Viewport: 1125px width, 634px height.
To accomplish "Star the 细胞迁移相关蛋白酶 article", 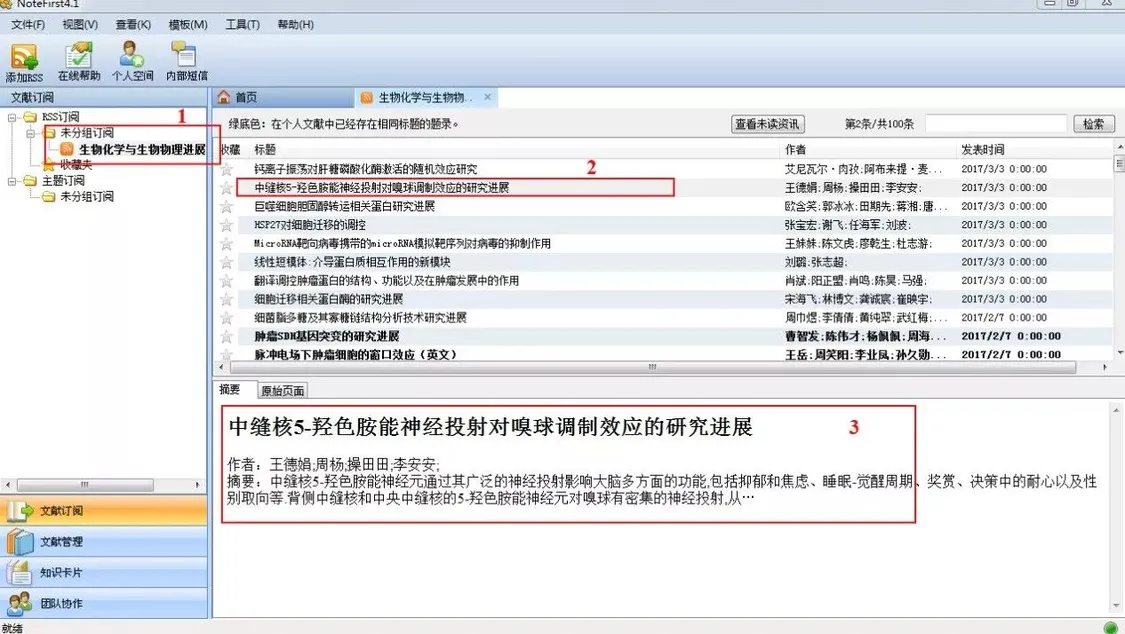I will 227,299.
